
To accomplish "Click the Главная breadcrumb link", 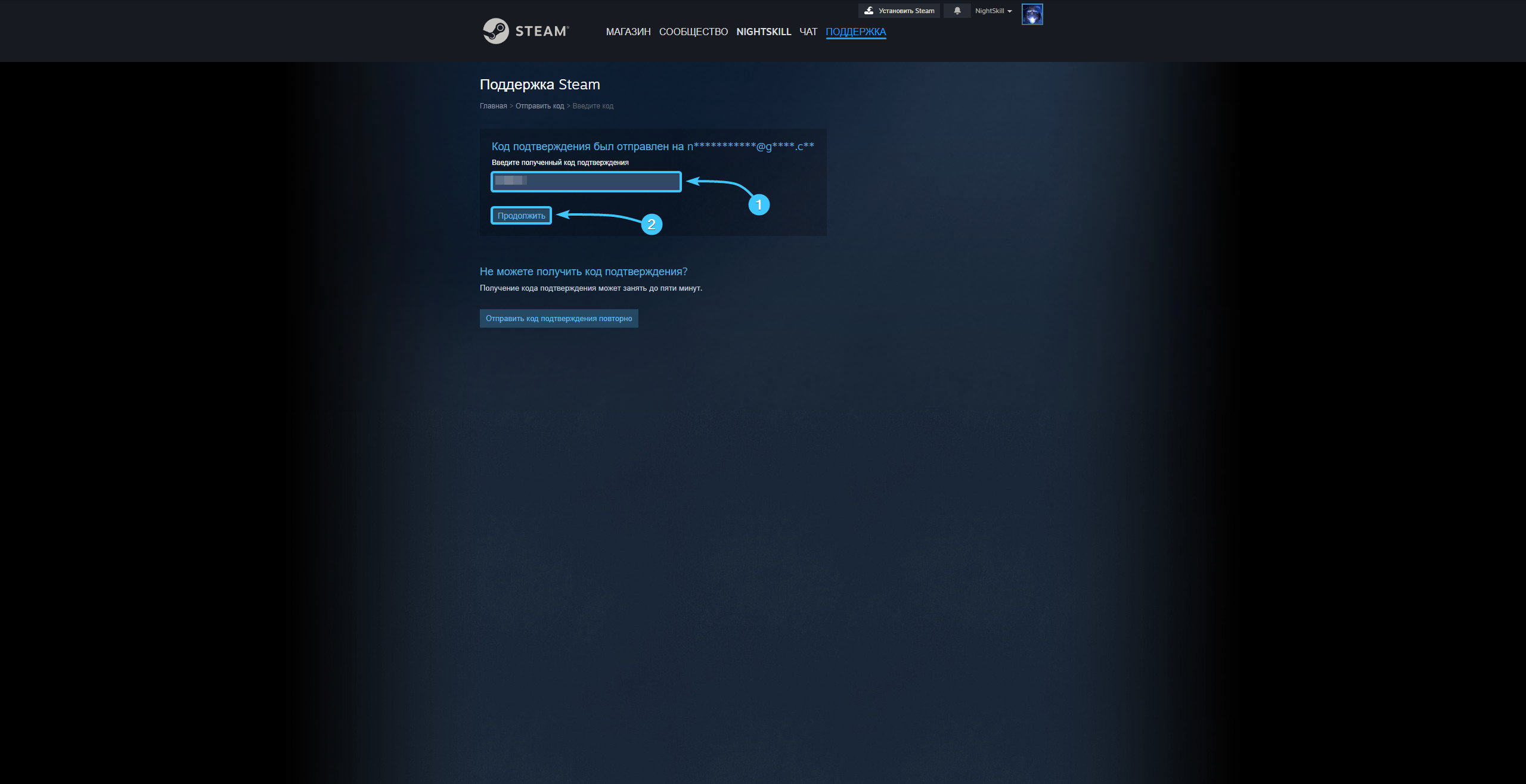I will 493,106.
